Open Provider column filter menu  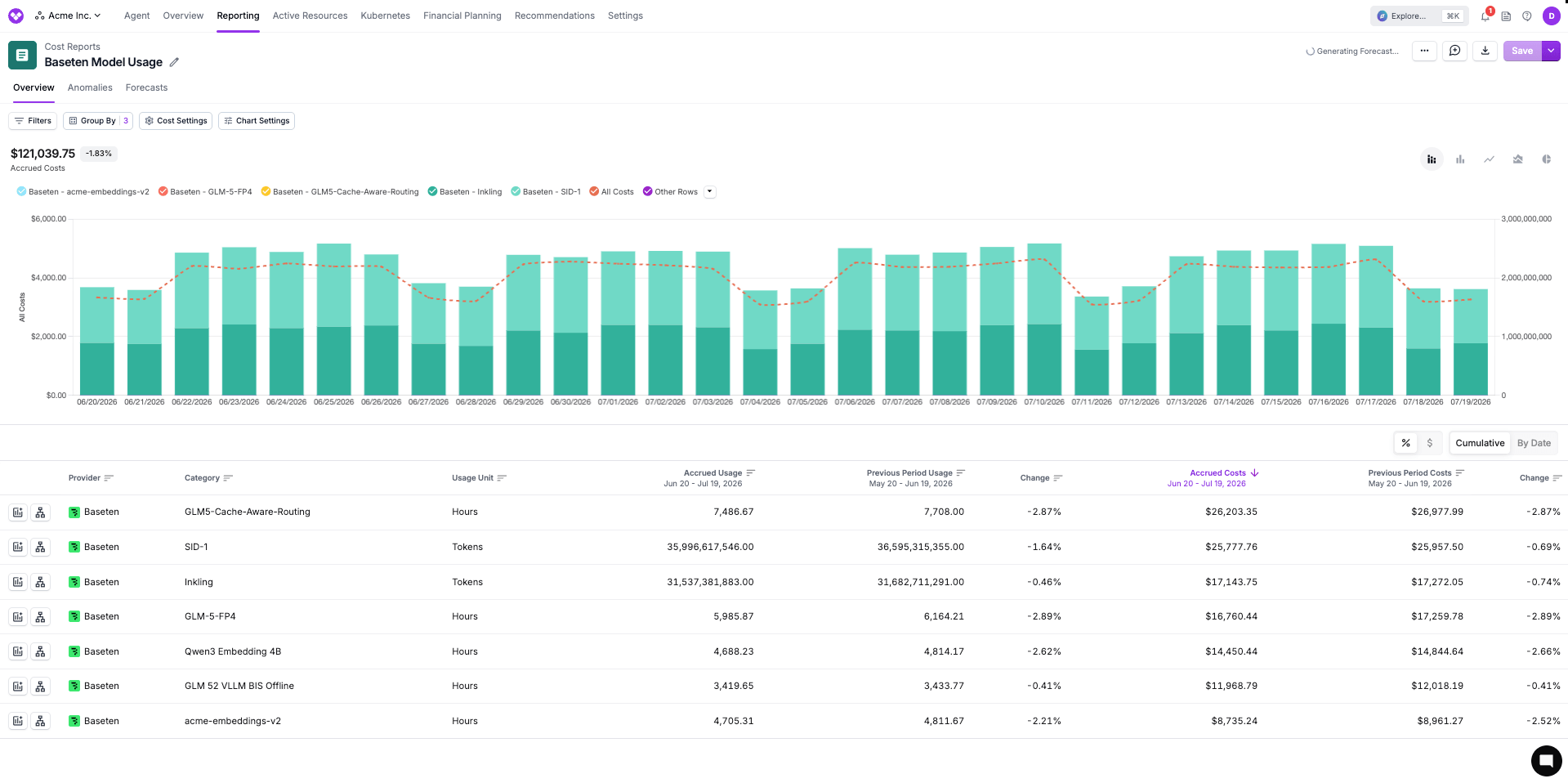(x=109, y=478)
